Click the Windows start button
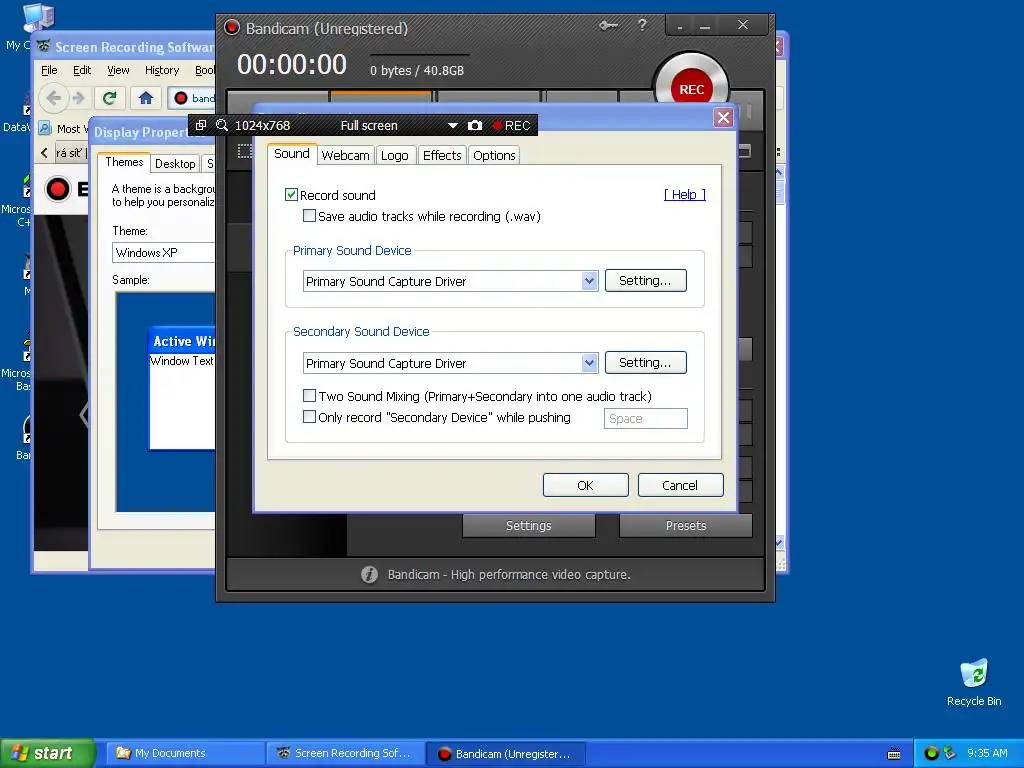Viewport: 1024px width, 768px height. tap(46, 754)
